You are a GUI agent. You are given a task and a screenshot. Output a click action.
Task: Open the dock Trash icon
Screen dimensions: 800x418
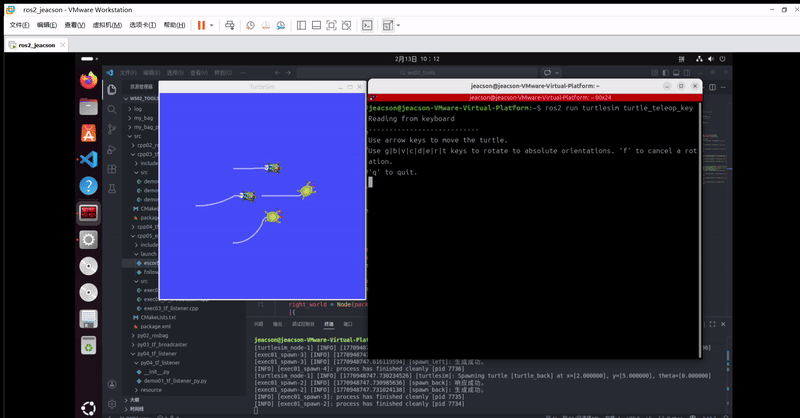coord(88,346)
